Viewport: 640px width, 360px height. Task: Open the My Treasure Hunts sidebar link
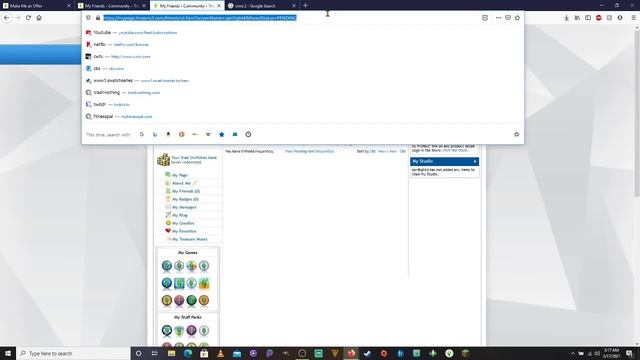click(x=189, y=239)
